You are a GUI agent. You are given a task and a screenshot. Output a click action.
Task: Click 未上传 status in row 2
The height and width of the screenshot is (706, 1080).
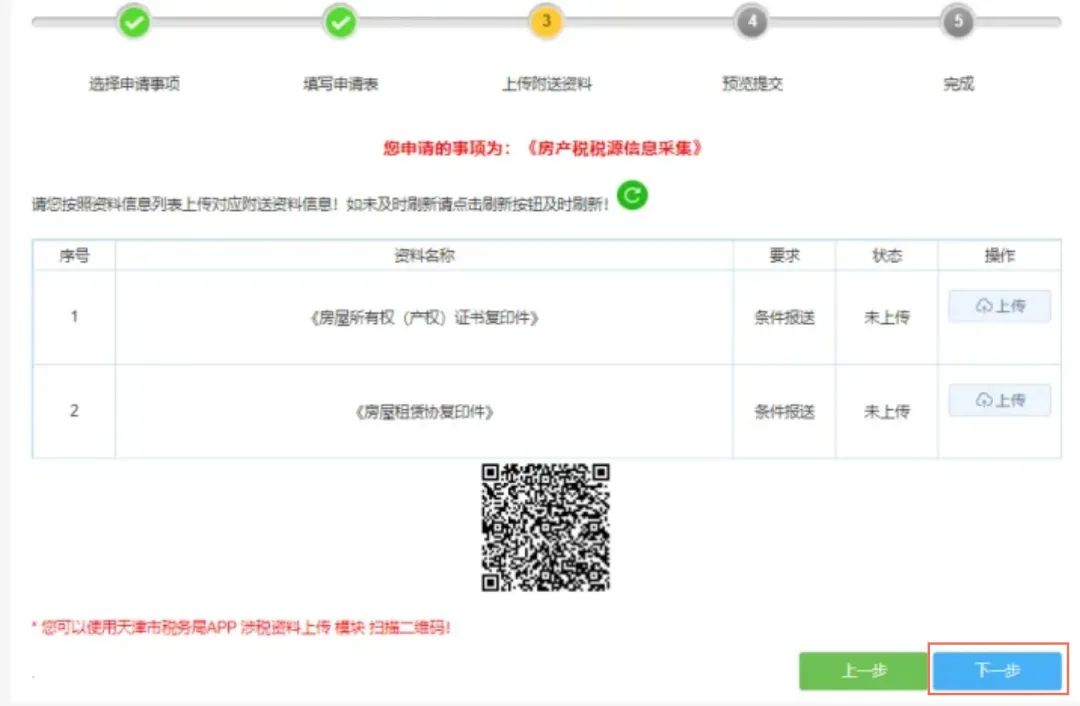click(887, 412)
